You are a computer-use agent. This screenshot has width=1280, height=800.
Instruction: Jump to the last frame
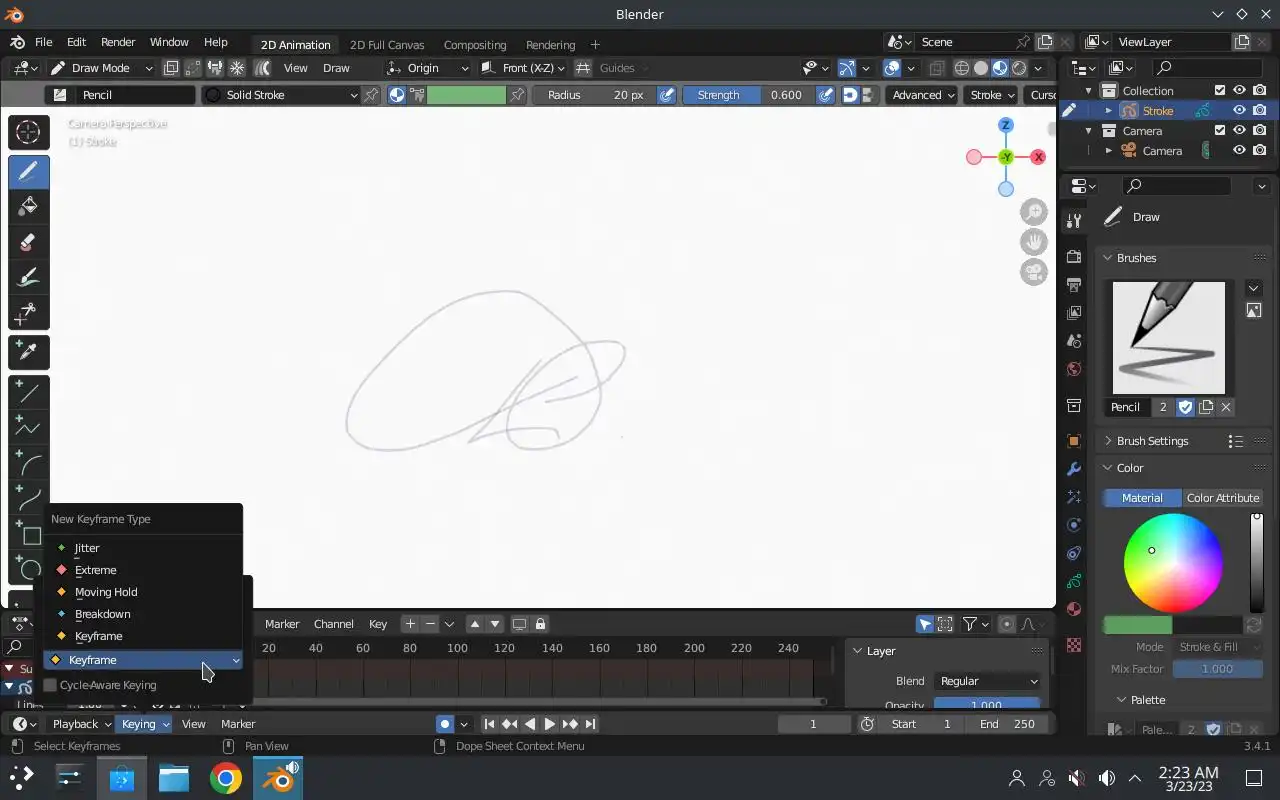(590, 724)
